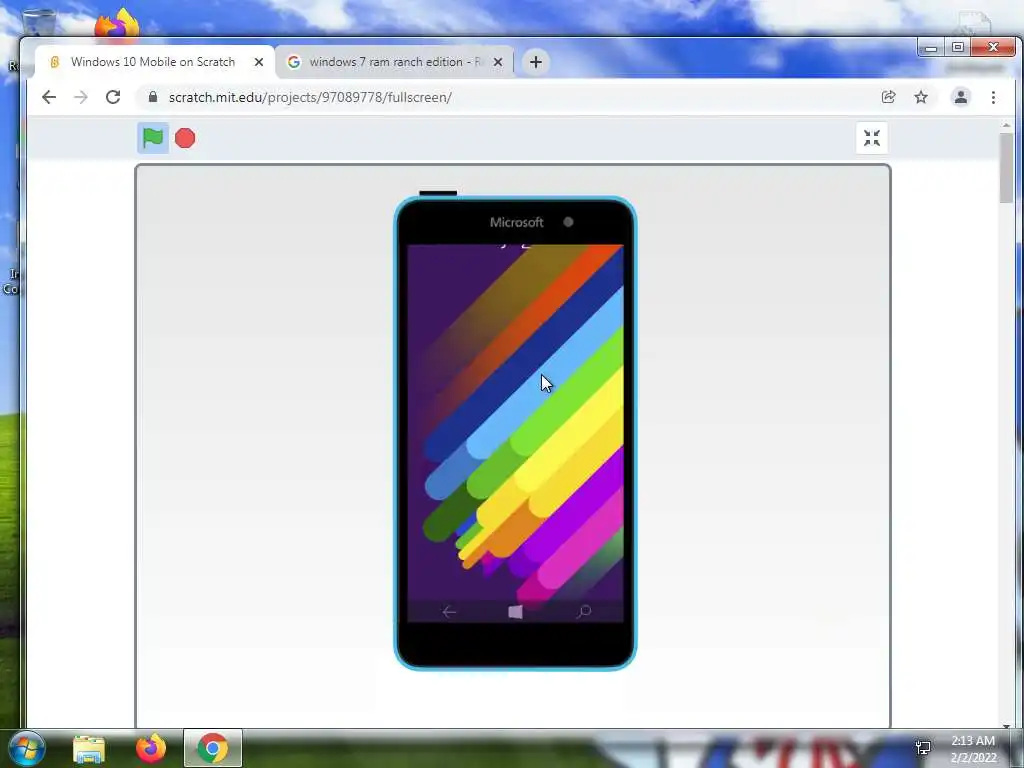Restore down the Chrome window
Viewport: 1024px width, 768px height.
(957, 47)
